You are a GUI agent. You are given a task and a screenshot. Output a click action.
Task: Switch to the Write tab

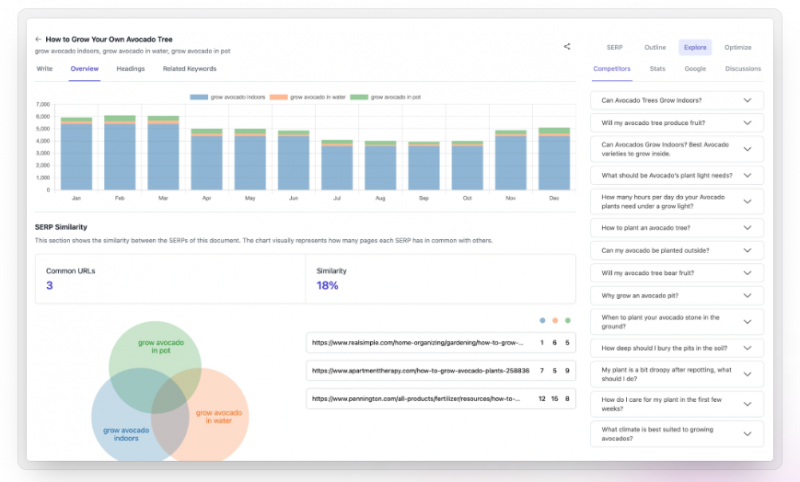(x=44, y=69)
